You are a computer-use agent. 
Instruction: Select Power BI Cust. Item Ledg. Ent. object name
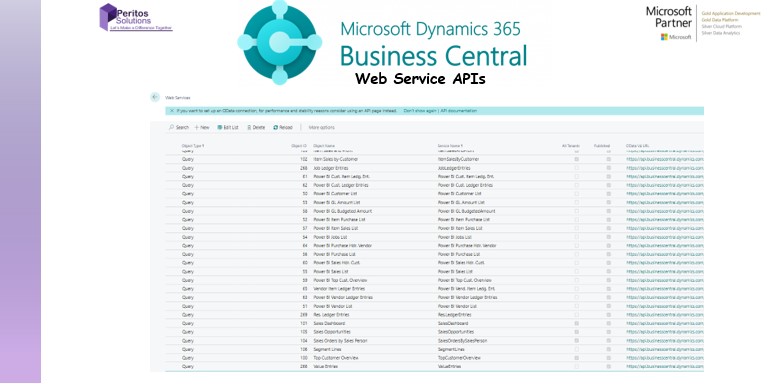tap(341, 176)
